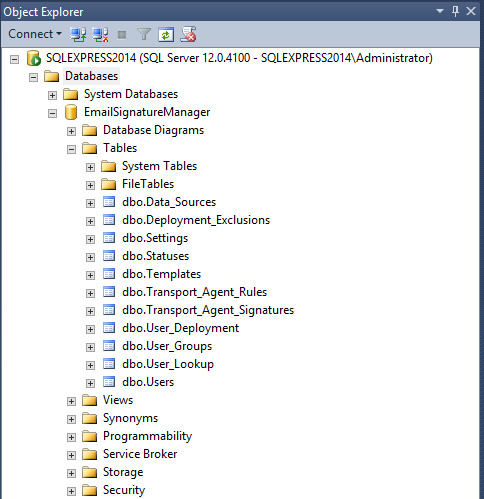The height and width of the screenshot is (499, 484).
Task: Click dbo.Transport_Agent_Signatures table icon
Action: click(x=109, y=310)
